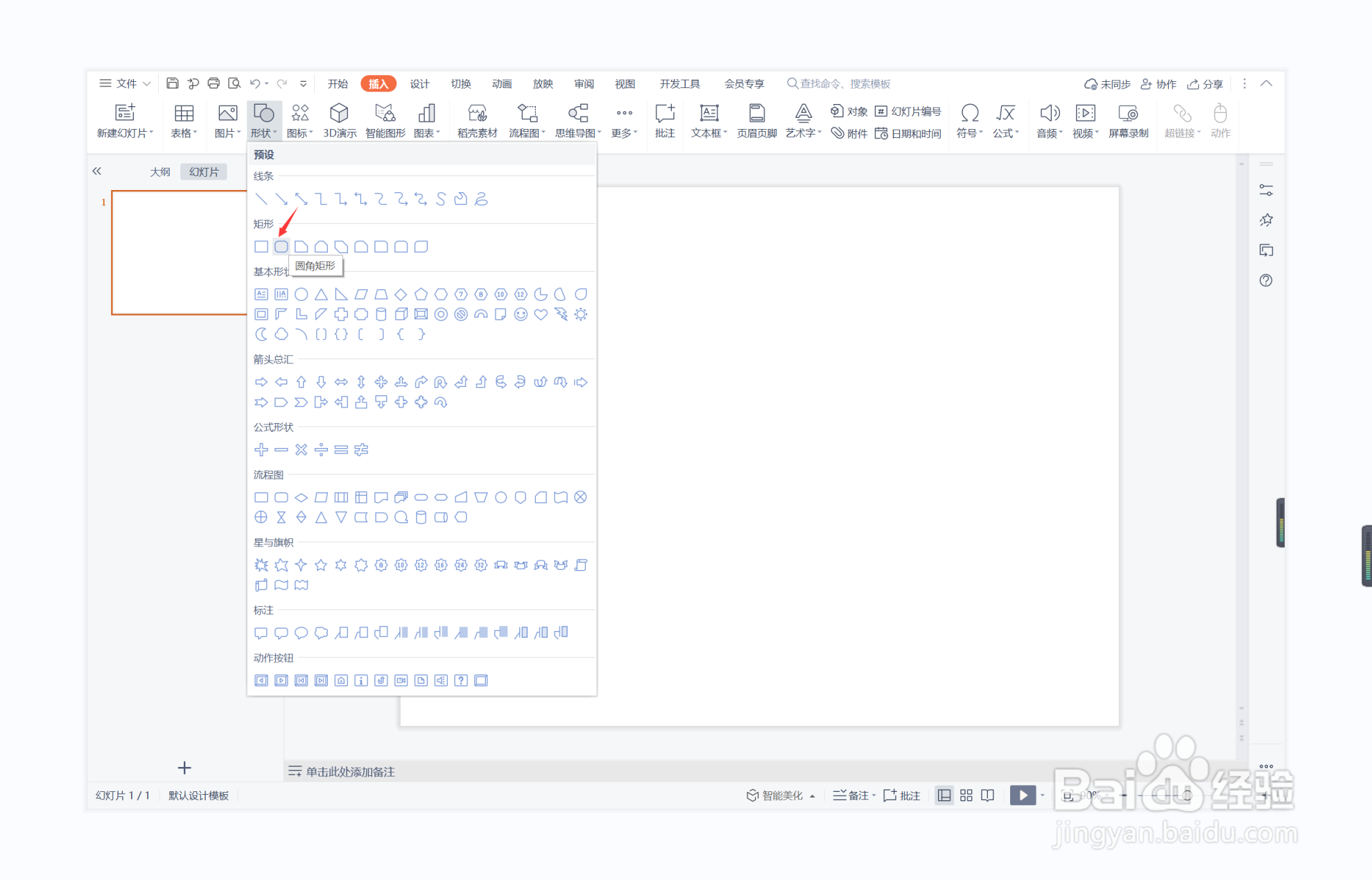Click the right arrow shape in arrows section
Image resolution: width=1372 pixels, height=880 pixels.
point(261,382)
